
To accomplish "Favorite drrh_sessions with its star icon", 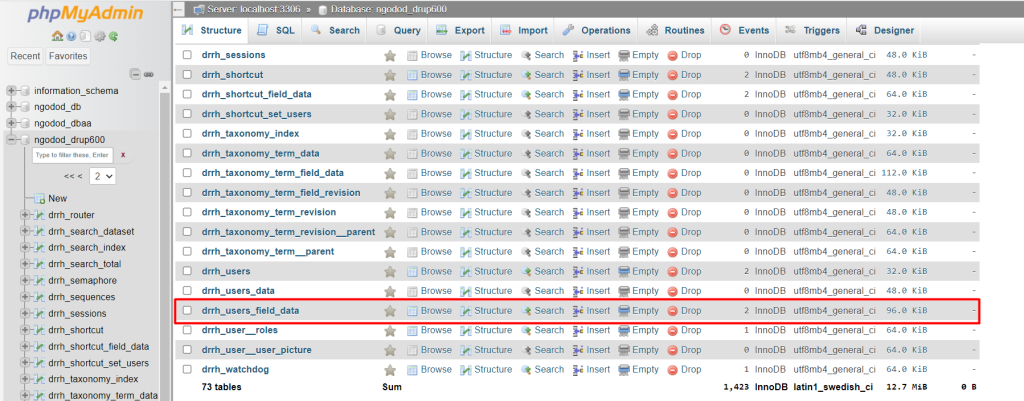I will point(390,56).
